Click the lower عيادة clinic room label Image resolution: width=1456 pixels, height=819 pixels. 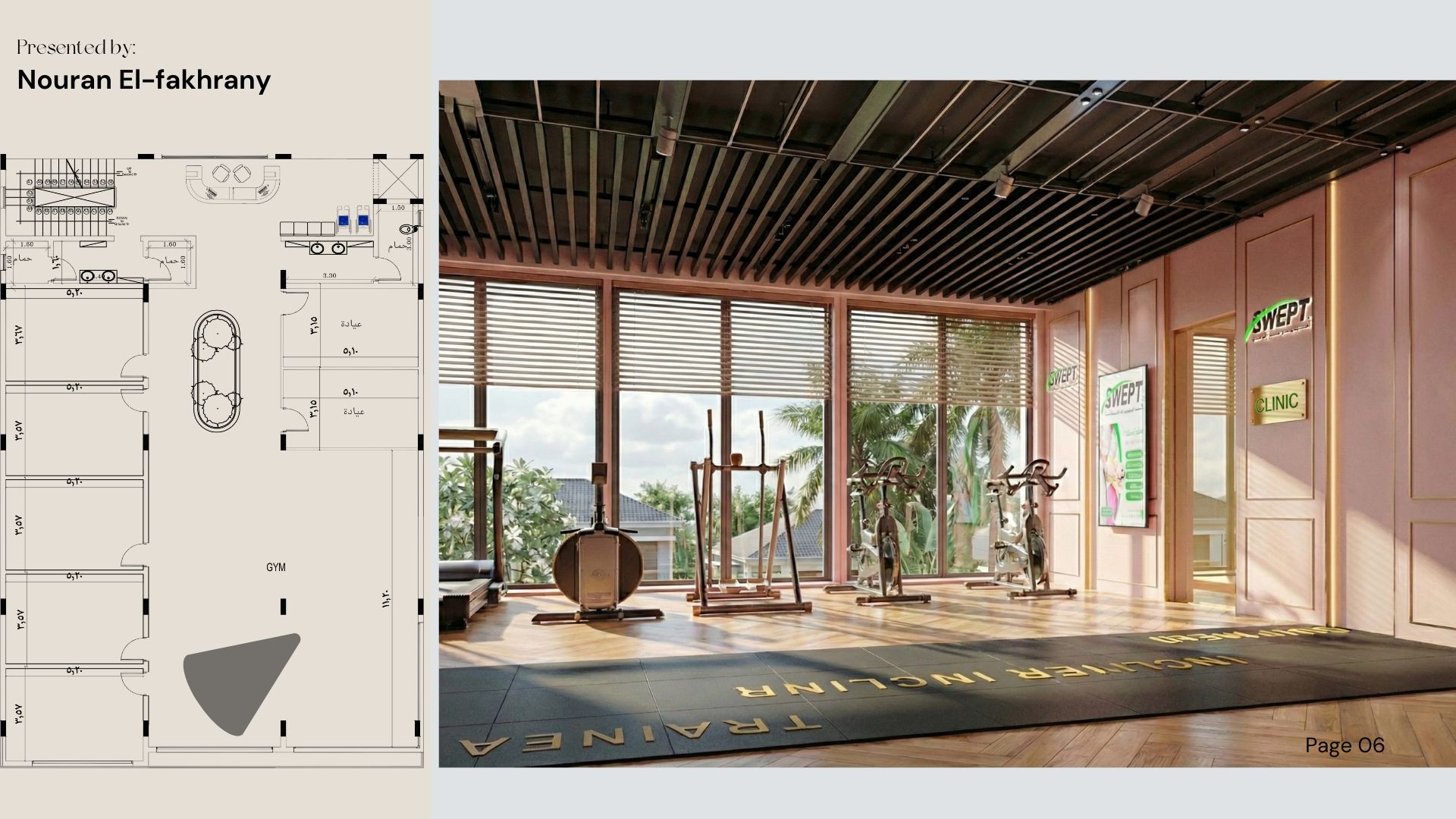[x=353, y=411]
